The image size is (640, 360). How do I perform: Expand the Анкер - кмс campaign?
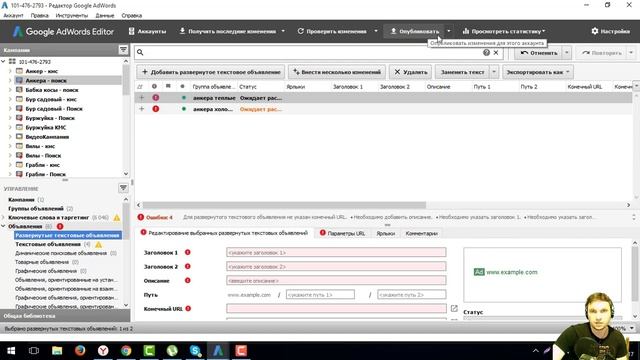pyautogui.click(x=10, y=71)
